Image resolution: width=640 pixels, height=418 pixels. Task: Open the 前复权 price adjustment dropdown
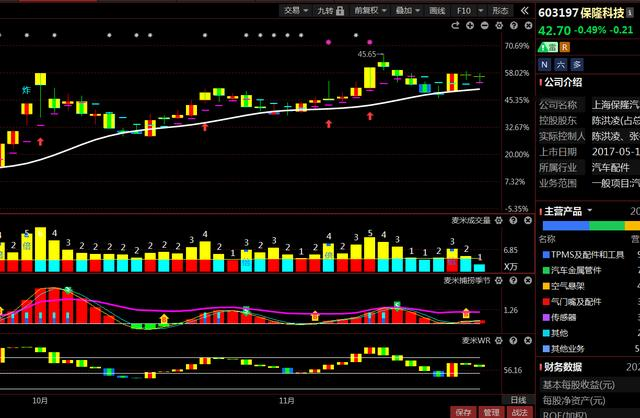point(370,11)
